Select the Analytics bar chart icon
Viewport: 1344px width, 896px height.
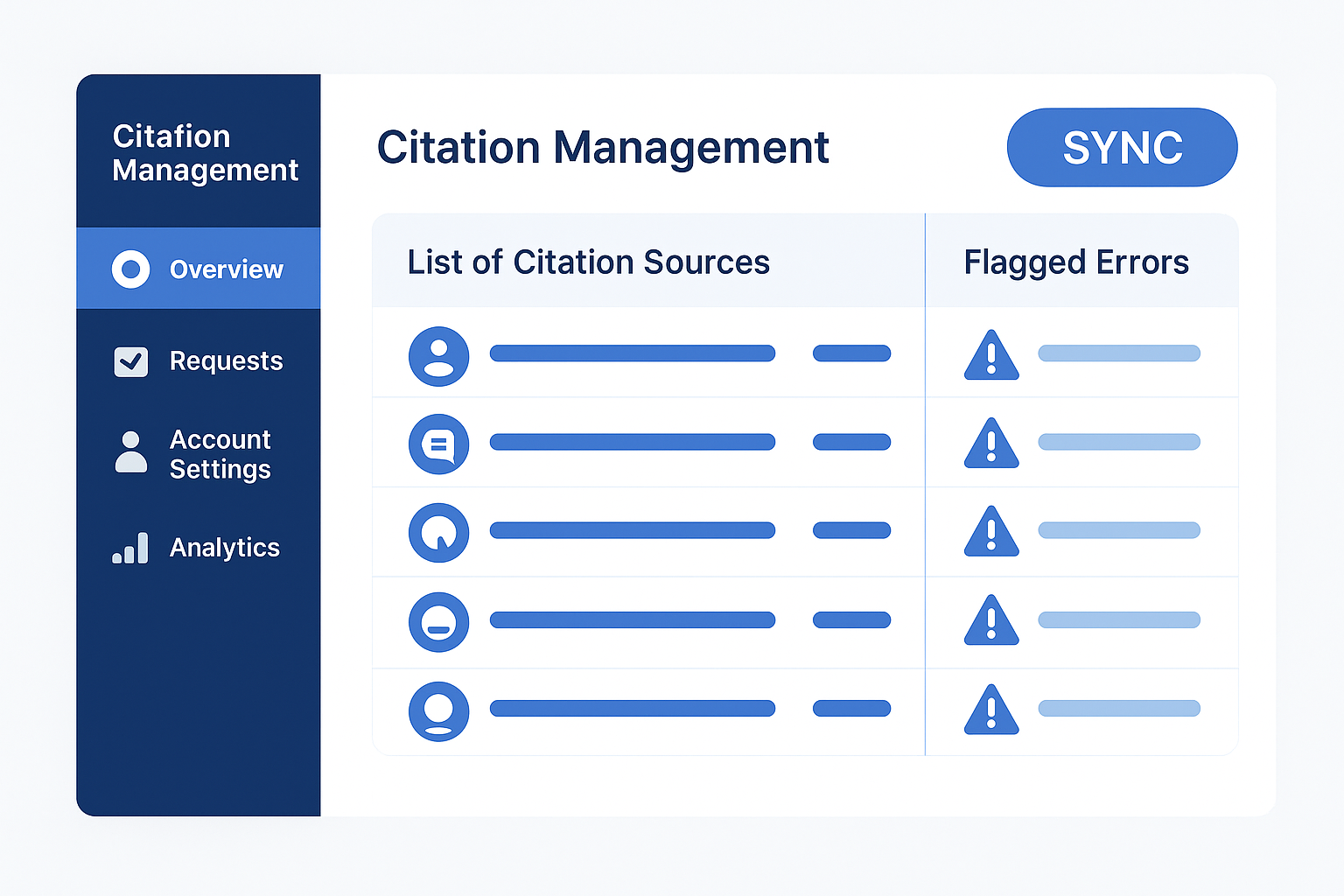pyautogui.click(x=129, y=548)
